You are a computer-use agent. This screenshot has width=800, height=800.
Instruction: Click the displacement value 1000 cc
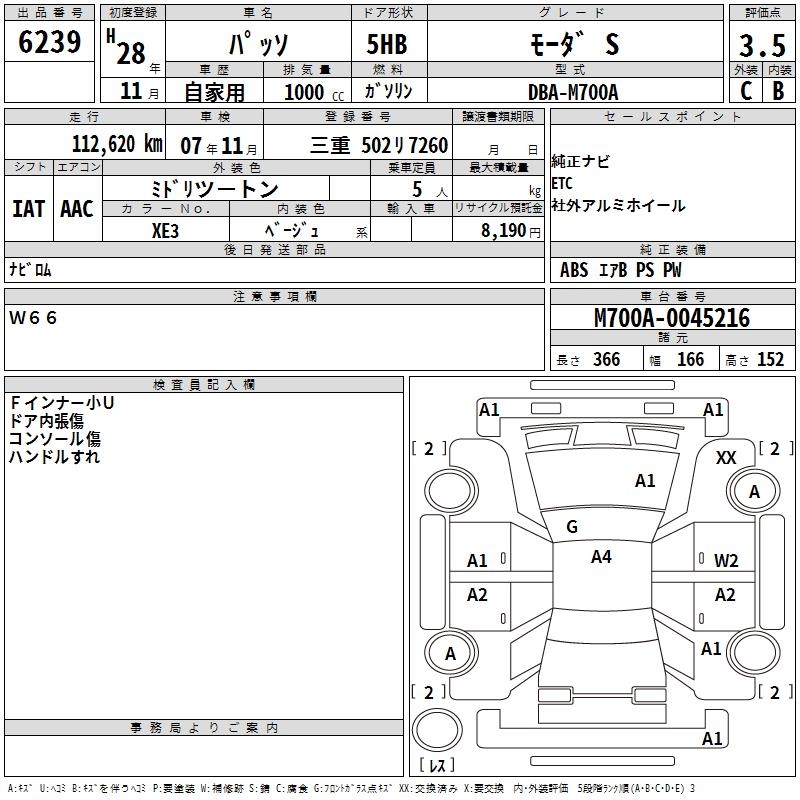(314, 92)
